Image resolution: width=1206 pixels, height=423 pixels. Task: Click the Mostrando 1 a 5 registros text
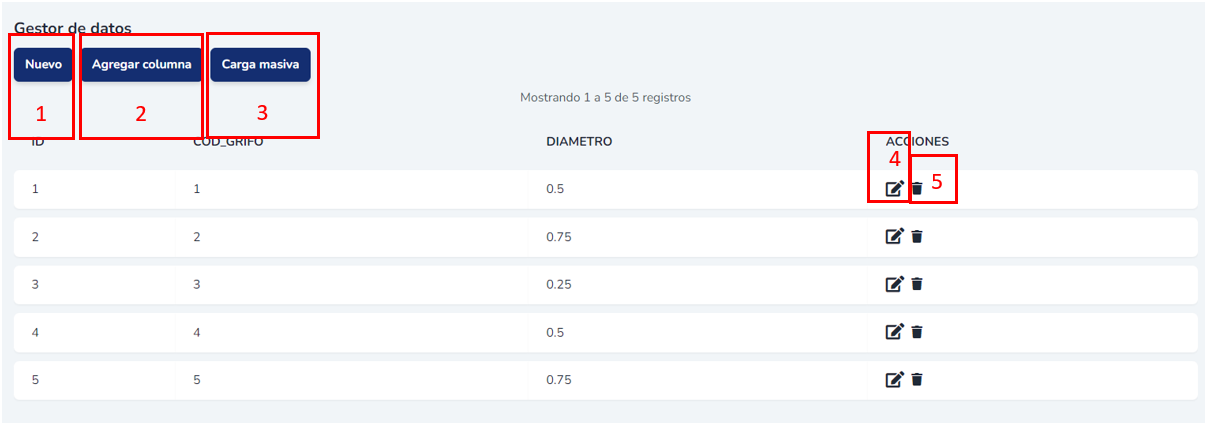click(605, 98)
